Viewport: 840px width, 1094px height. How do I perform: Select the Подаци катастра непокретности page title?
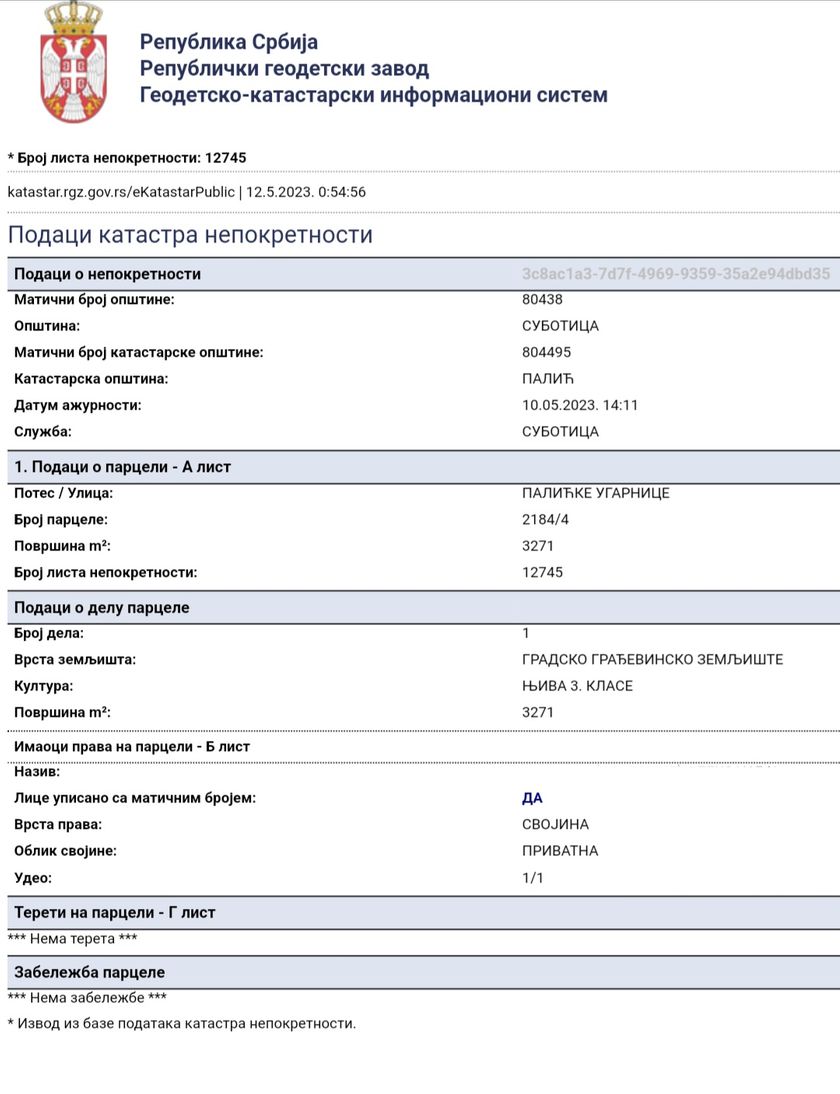click(190, 235)
